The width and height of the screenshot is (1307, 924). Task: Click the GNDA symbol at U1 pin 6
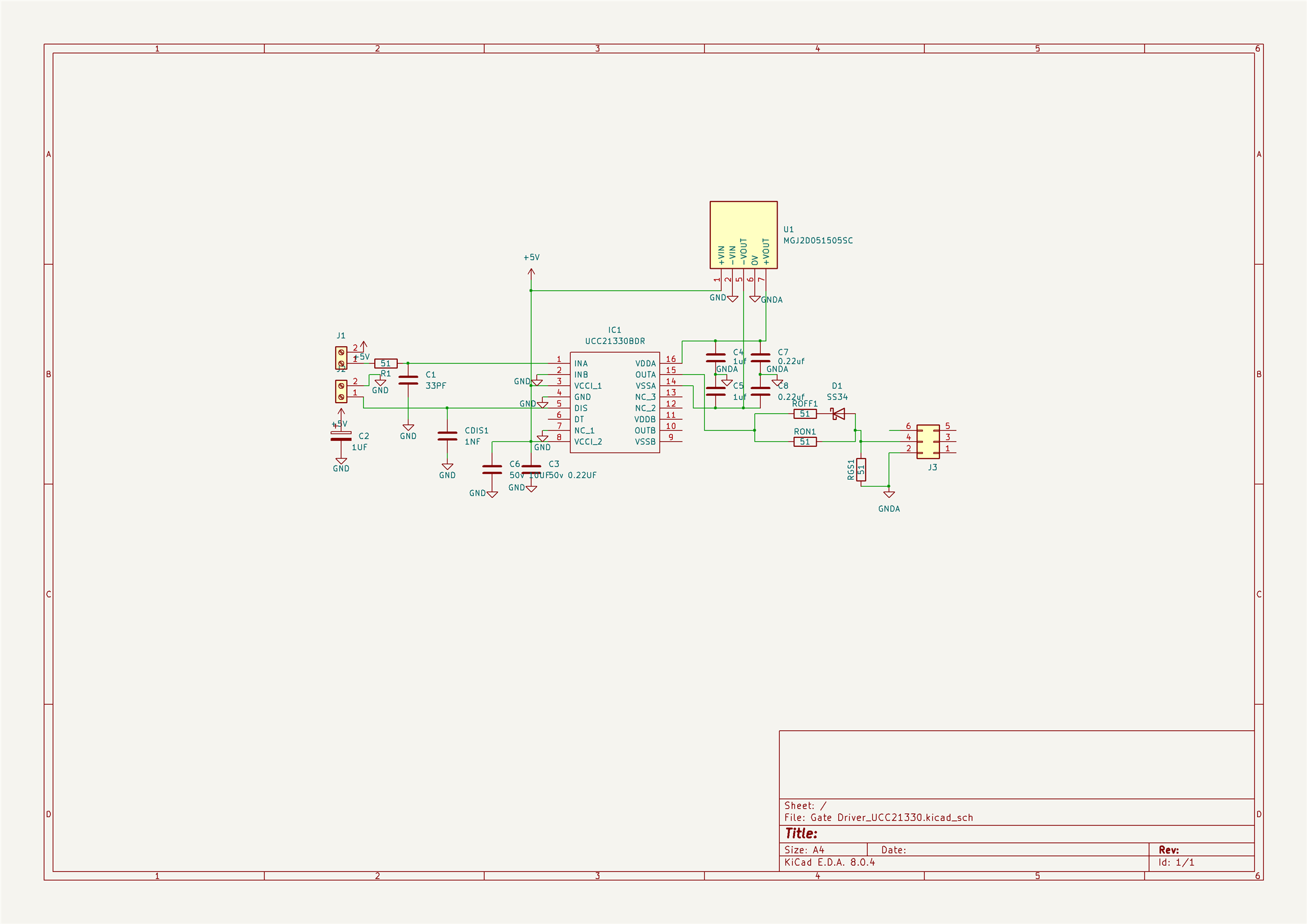click(755, 298)
